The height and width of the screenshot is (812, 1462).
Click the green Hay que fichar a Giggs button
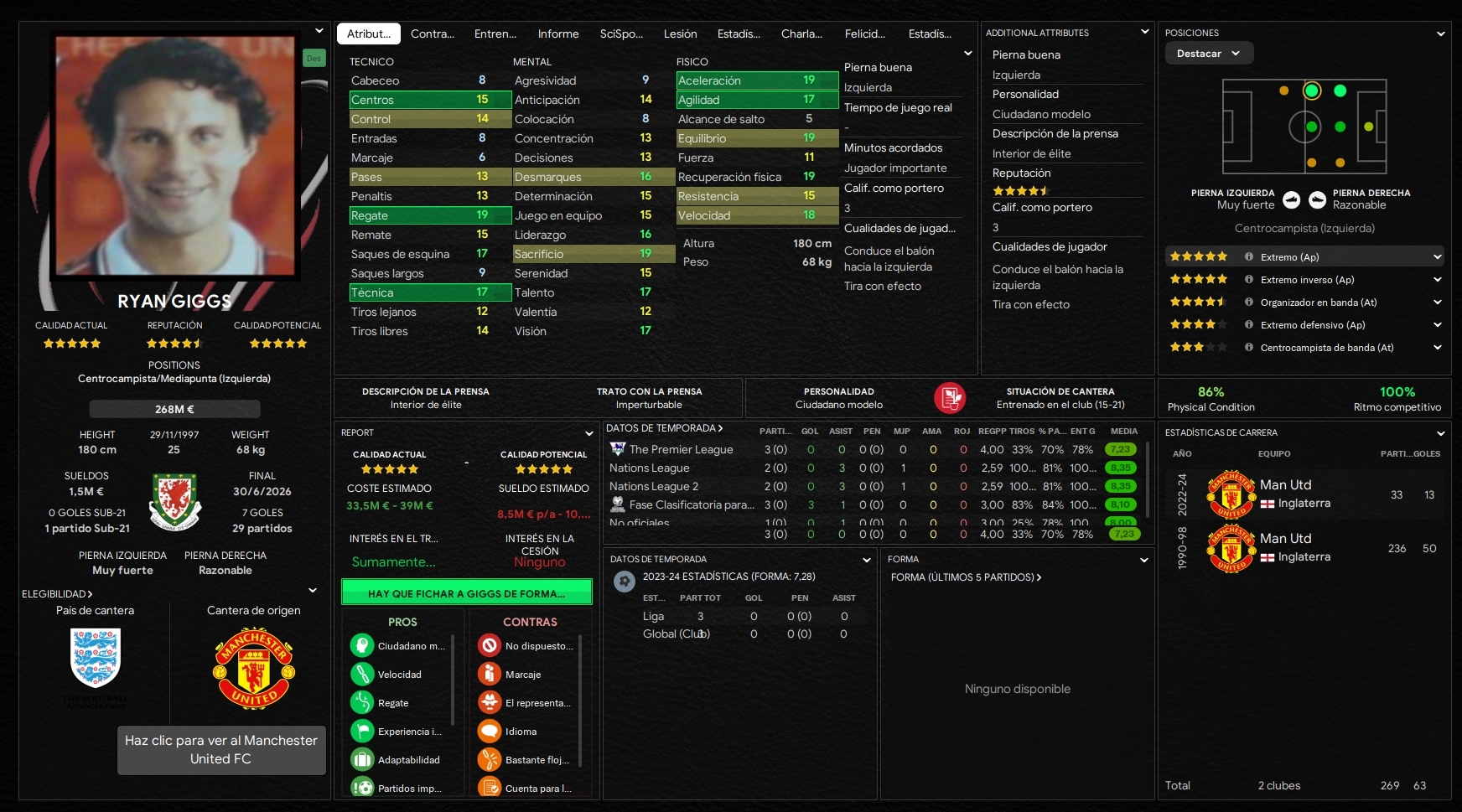(x=467, y=592)
